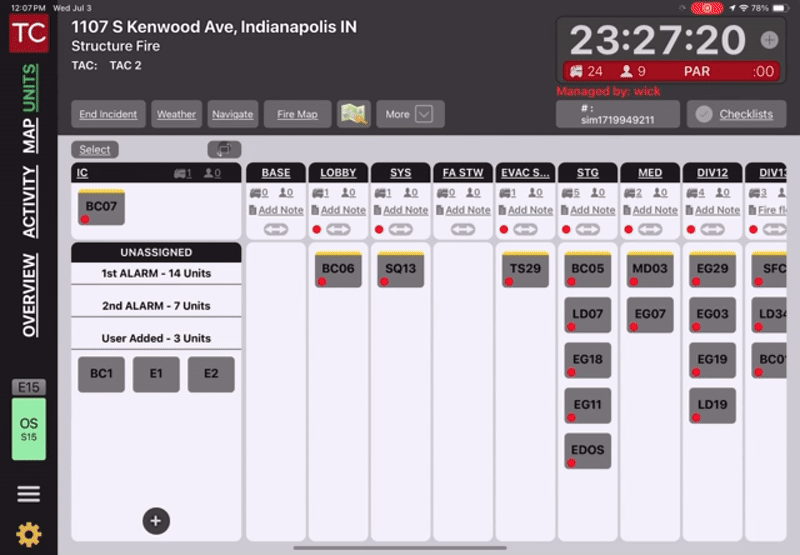The height and width of the screenshot is (555, 800).
Task: Toggle the green OS S15 status tile
Action: tap(29, 429)
